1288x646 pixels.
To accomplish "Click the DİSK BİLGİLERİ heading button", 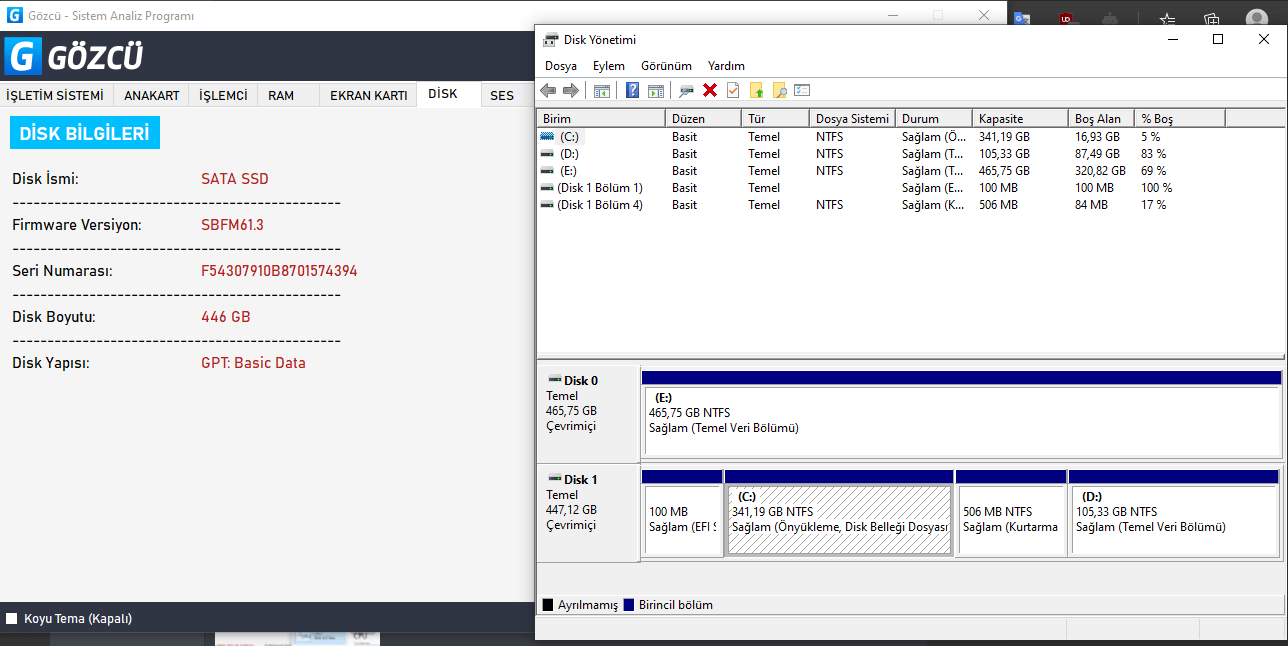I will coord(84,133).
